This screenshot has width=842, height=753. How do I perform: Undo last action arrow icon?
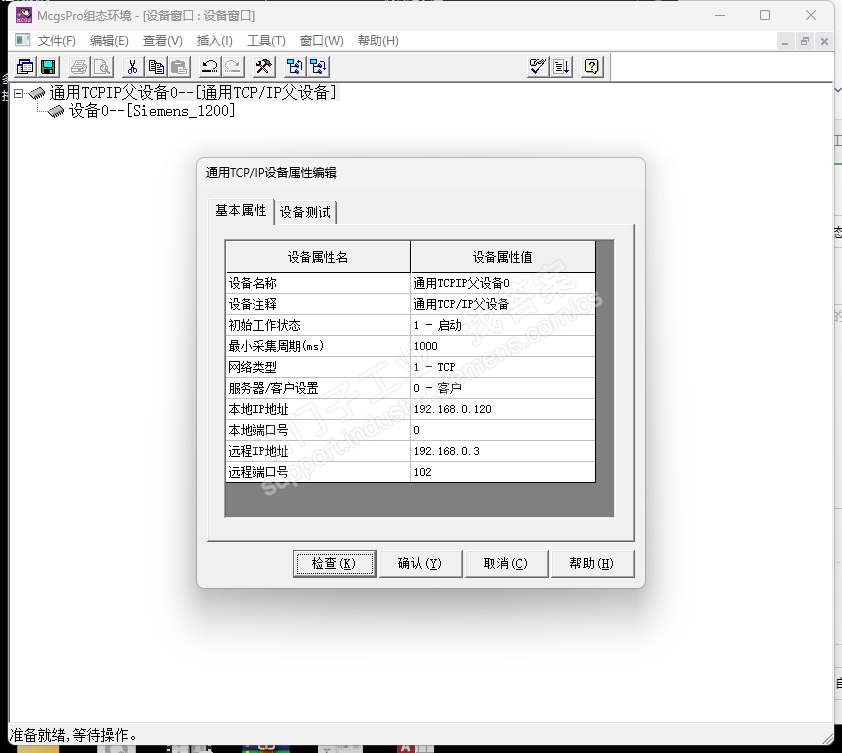pyautogui.click(x=209, y=67)
